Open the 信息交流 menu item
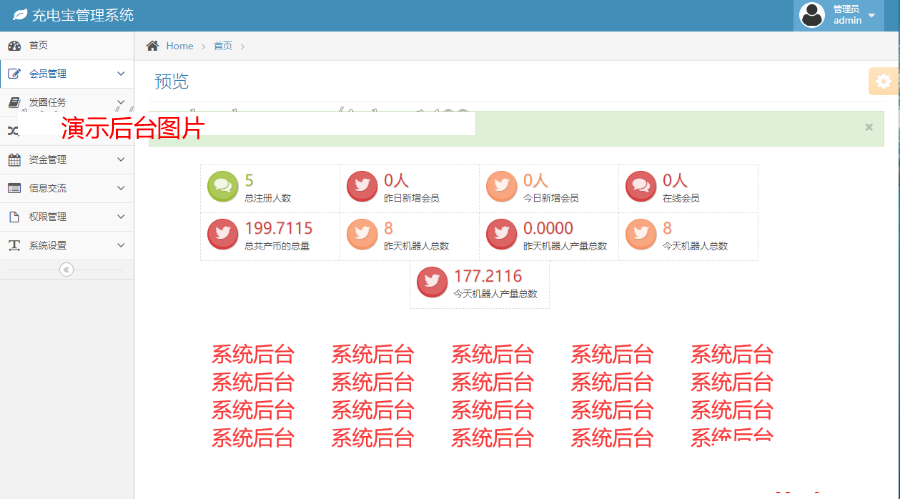This screenshot has width=900, height=499. (x=48, y=188)
